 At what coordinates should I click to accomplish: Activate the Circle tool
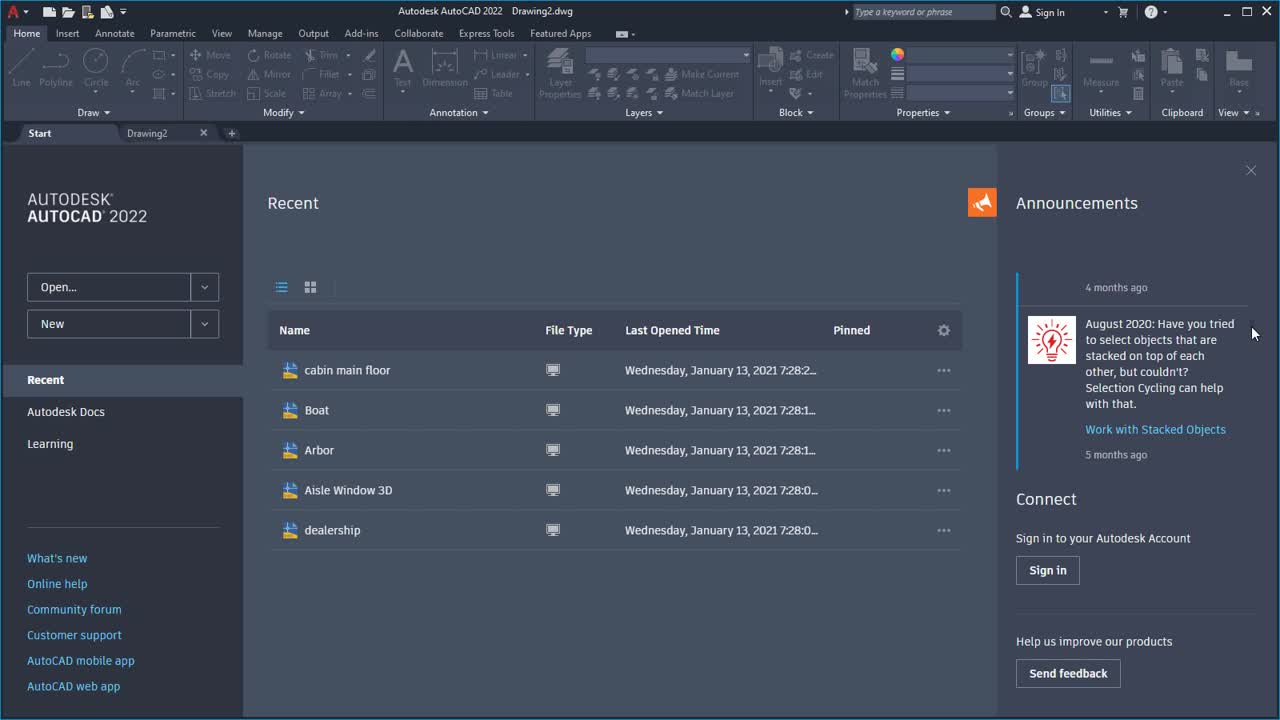pos(95,70)
